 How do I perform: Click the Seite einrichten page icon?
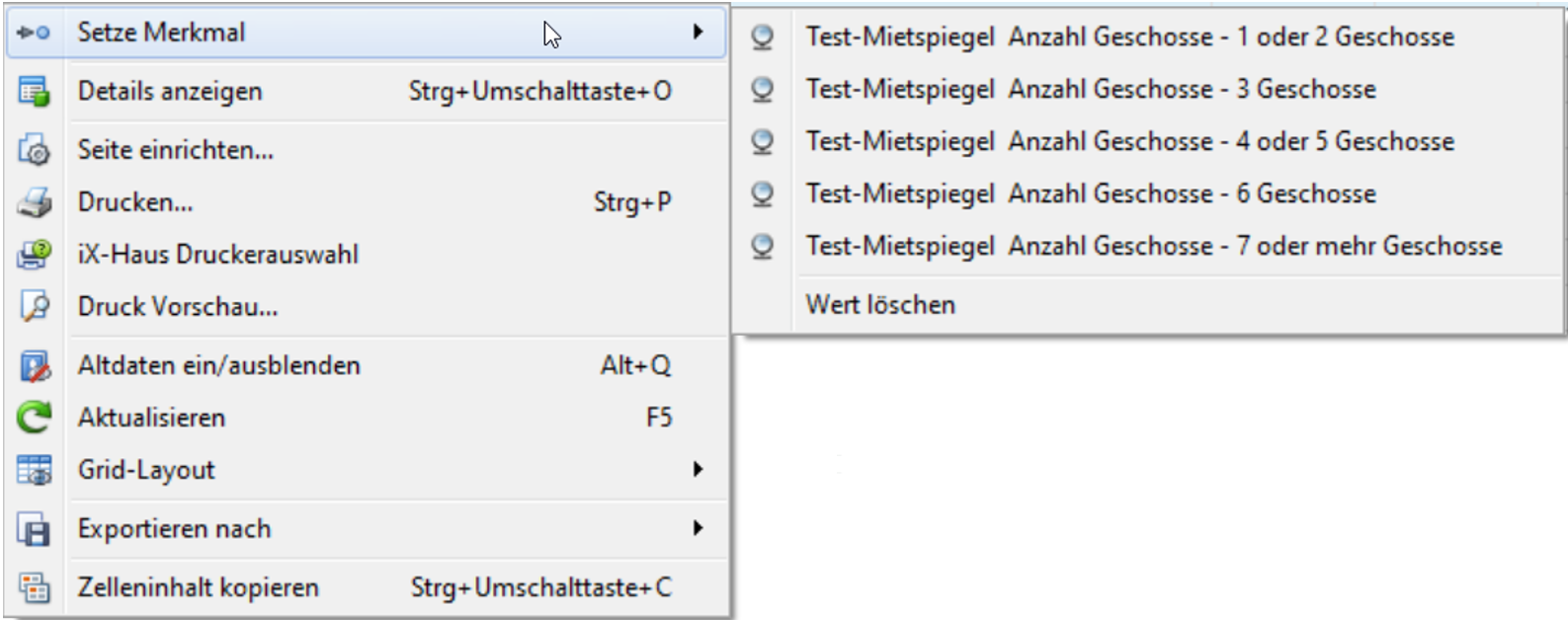click(34, 150)
